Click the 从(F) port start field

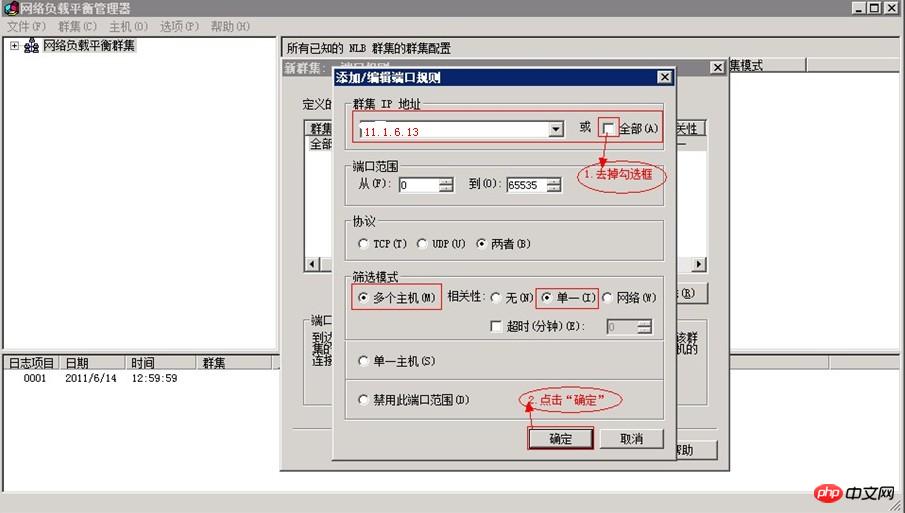pyautogui.click(x=419, y=185)
